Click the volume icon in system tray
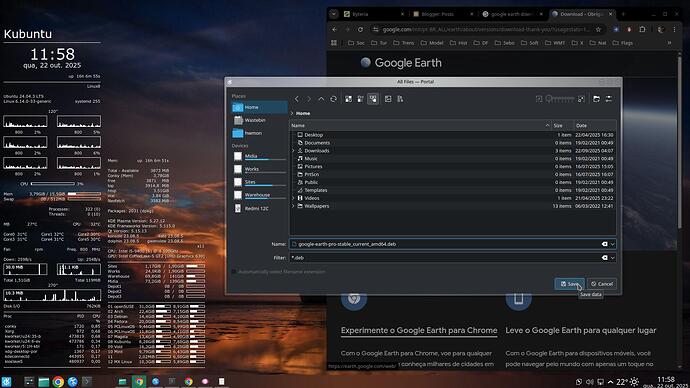 (x=590, y=382)
